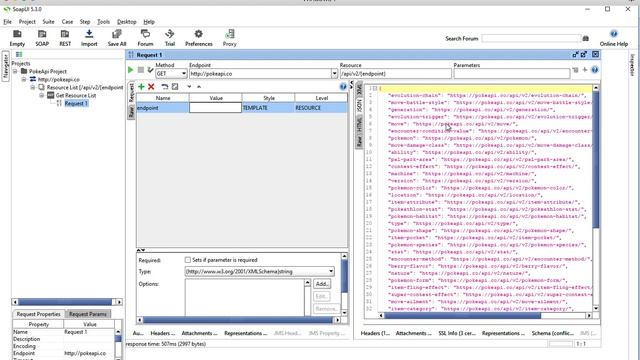The image size is (640, 360).
Task: Click the add assertion checkmark icon
Action: [150, 70]
